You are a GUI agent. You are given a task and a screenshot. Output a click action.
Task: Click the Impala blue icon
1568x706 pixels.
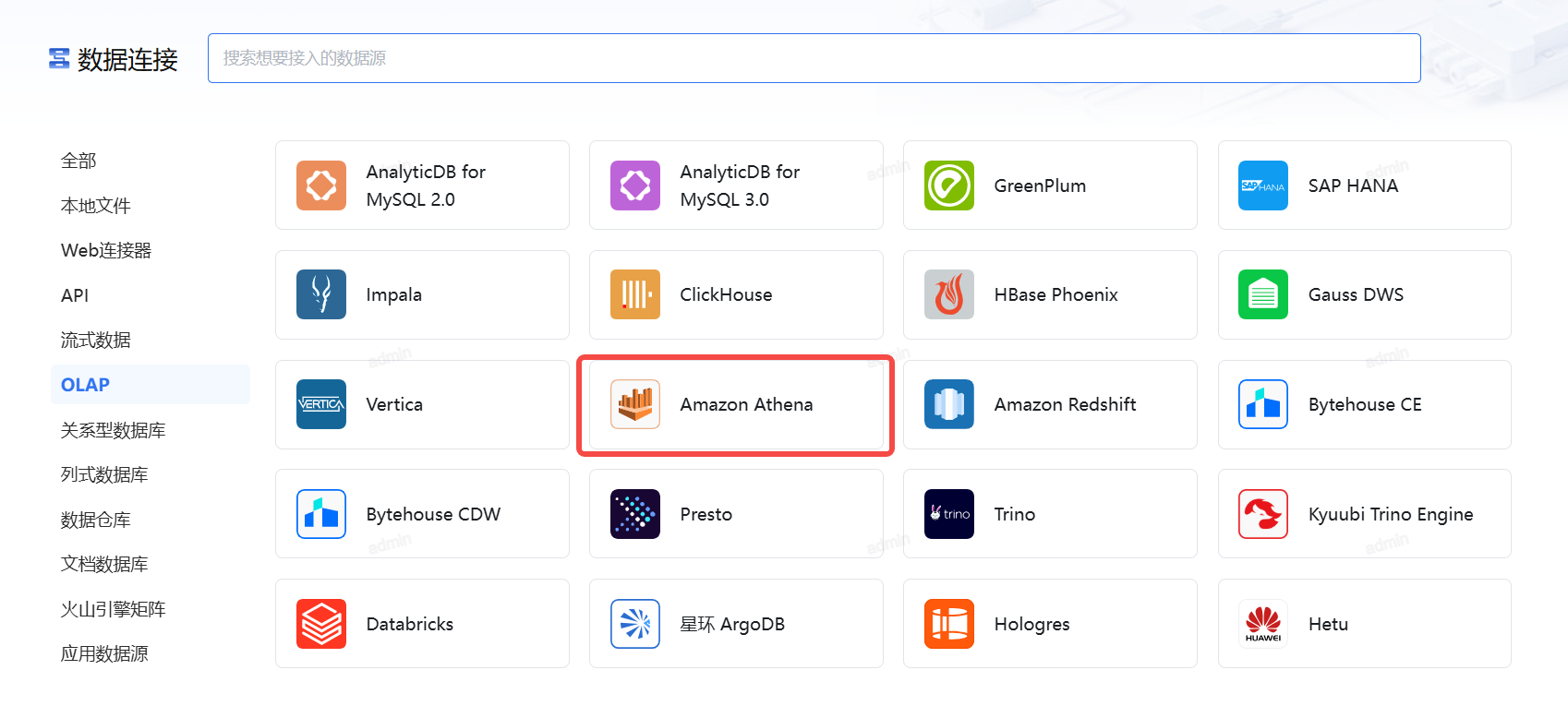321,294
